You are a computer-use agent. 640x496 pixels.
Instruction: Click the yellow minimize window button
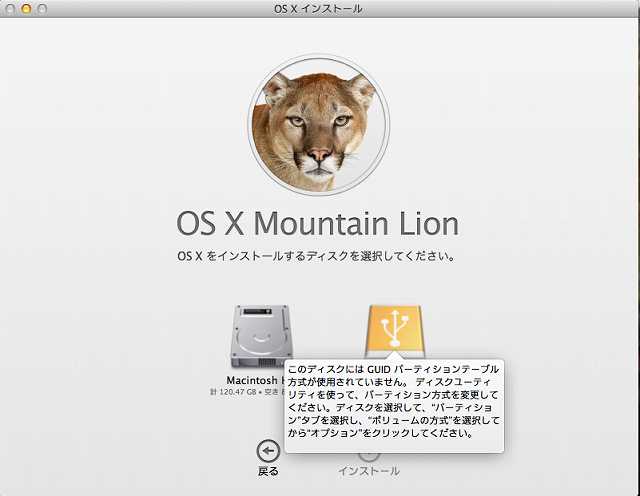pos(26,8)
